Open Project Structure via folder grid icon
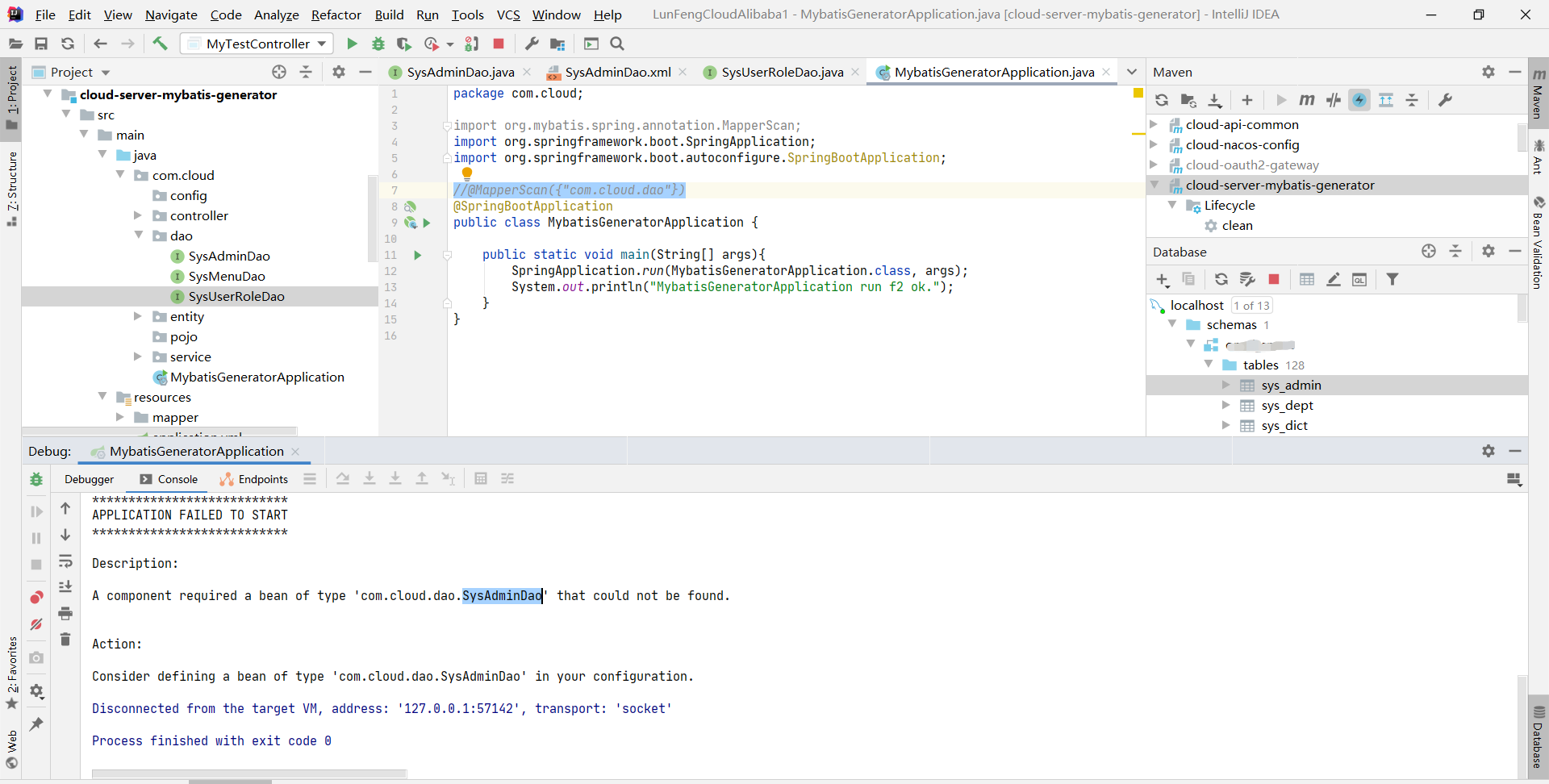This screenshot has height=784, width=1549. (x=557, y=44)
